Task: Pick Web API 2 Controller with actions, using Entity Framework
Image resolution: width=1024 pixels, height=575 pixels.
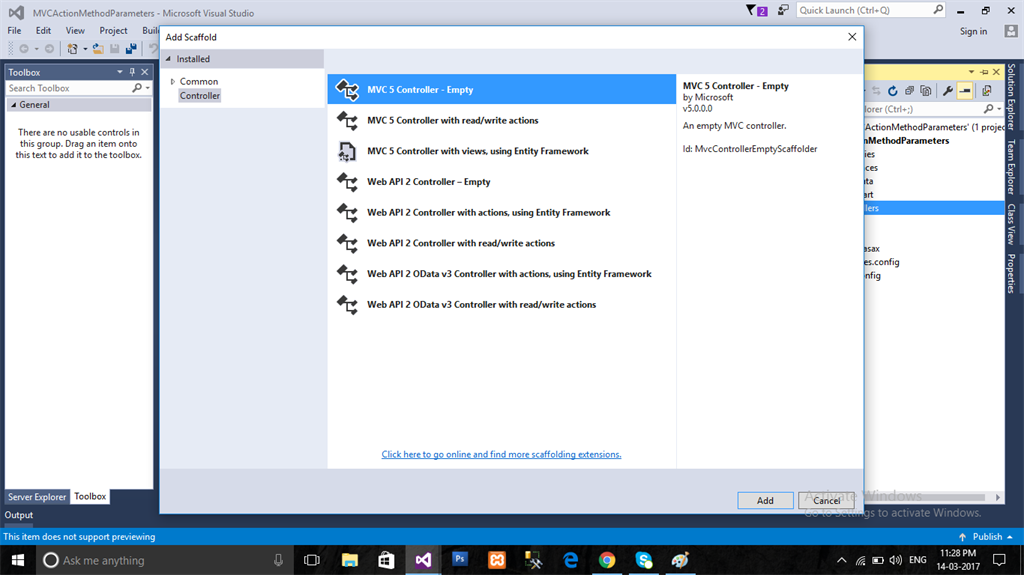Action: pyautogui.click(x=501, y=212)
